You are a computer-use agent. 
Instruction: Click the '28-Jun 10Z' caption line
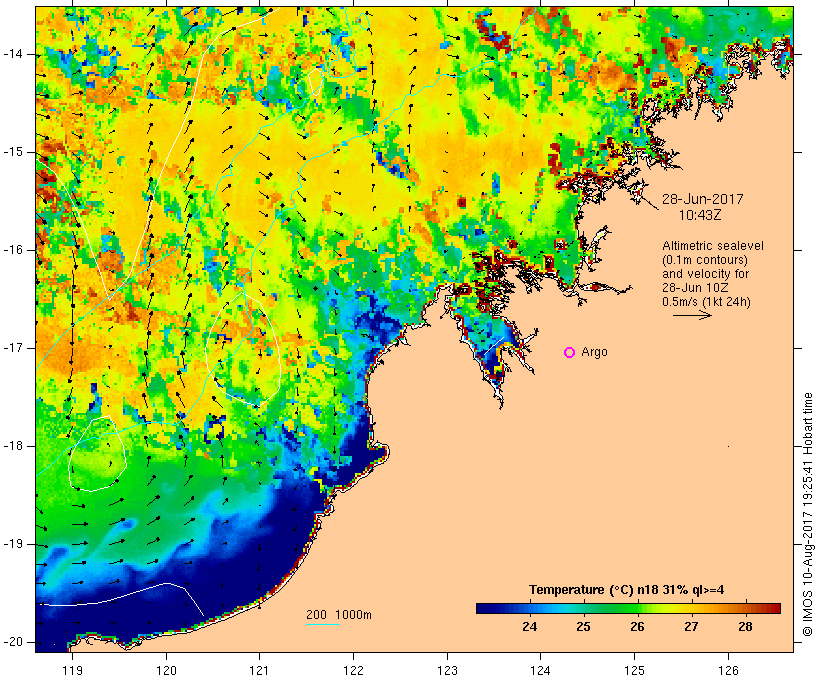(x=696, y=288)
